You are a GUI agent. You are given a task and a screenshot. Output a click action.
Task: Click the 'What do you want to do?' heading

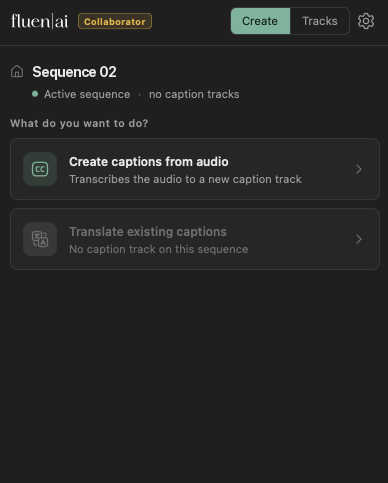coord(79,123)
